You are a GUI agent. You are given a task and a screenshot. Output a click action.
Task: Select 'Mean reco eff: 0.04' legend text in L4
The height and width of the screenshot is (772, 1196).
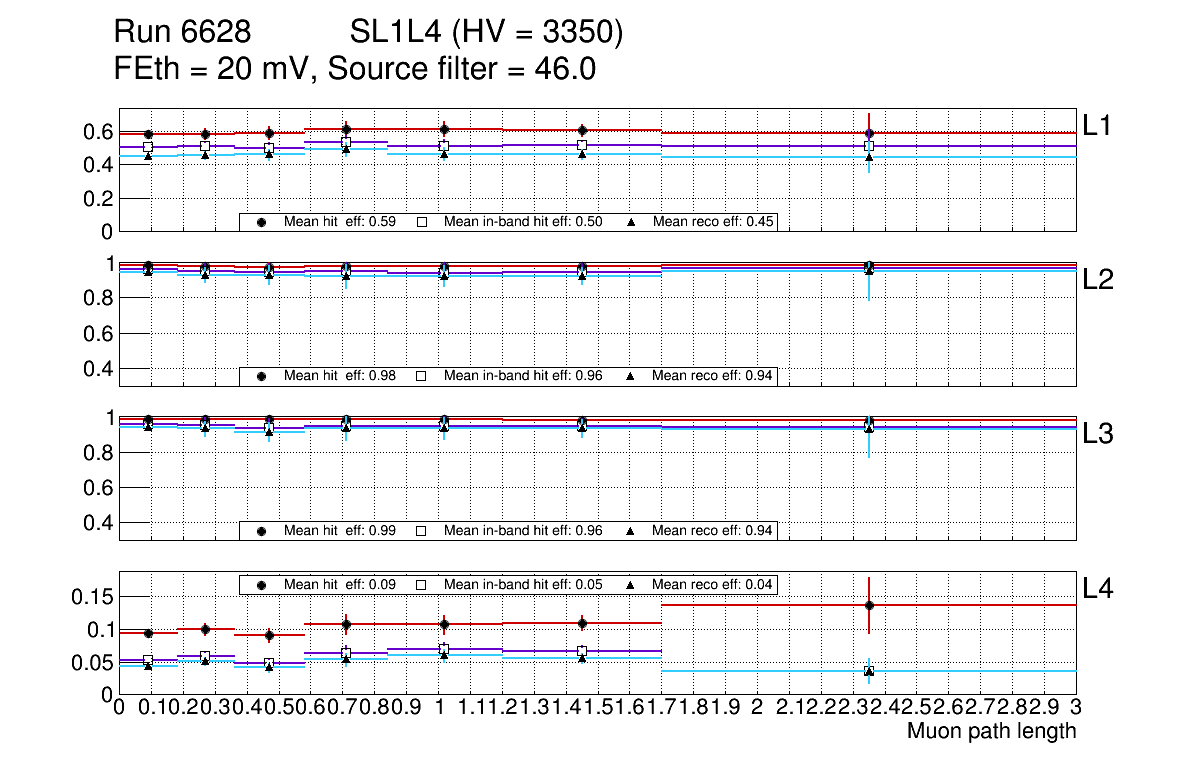click(714, 584)
